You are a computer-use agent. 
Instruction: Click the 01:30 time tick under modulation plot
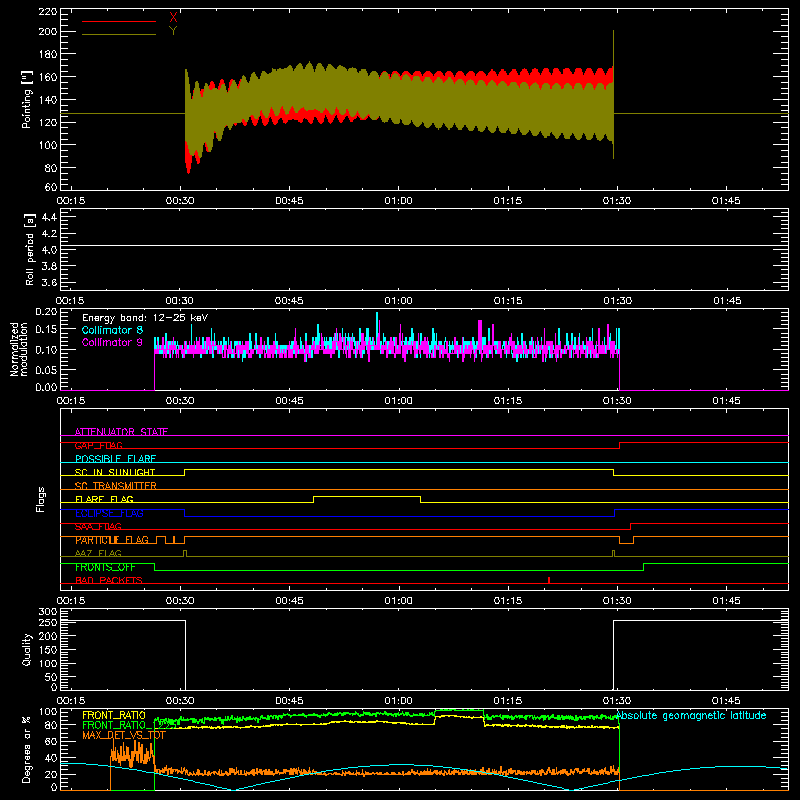click(x=617, y=401)
